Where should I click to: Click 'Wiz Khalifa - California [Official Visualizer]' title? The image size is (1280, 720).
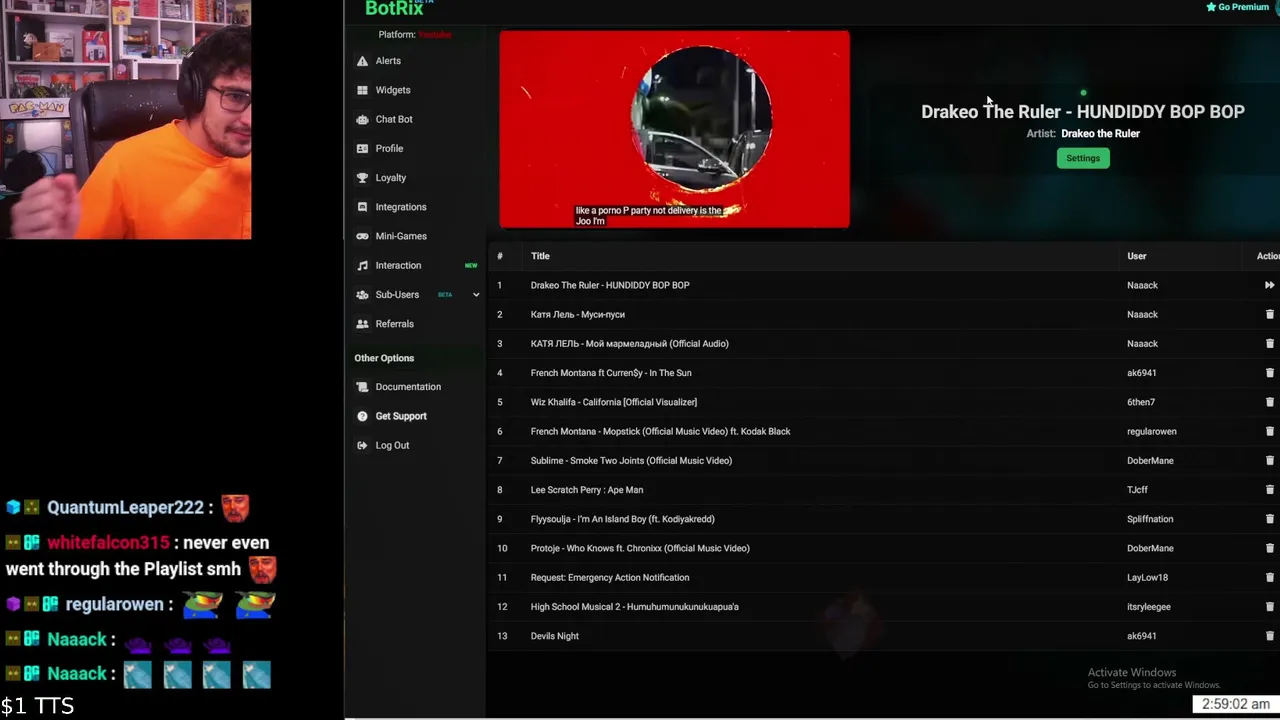coord(614,402)
